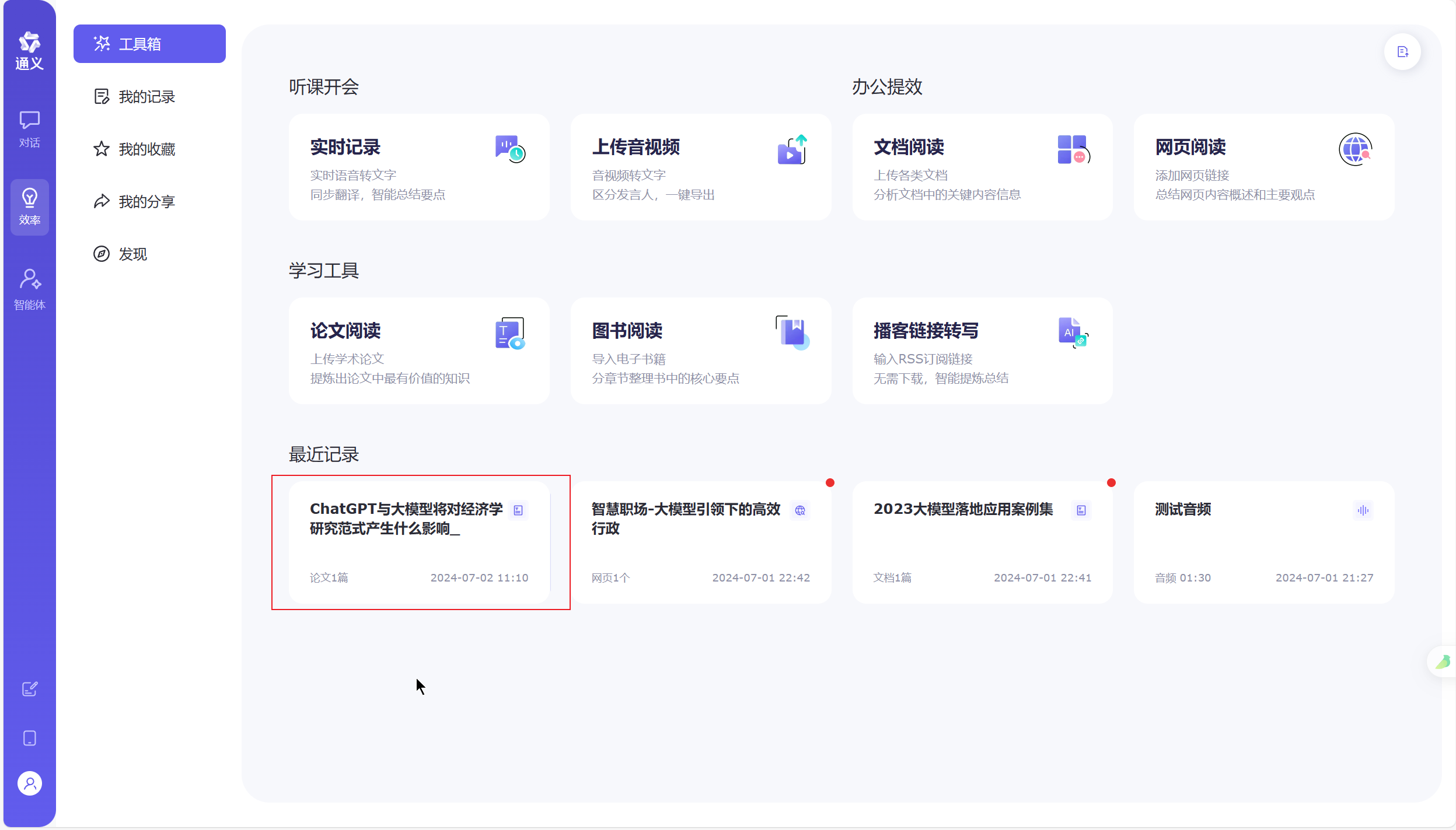Launch the 上传音视频 tool card
This screenshot has height=830, width=1456.
point(700,167)
